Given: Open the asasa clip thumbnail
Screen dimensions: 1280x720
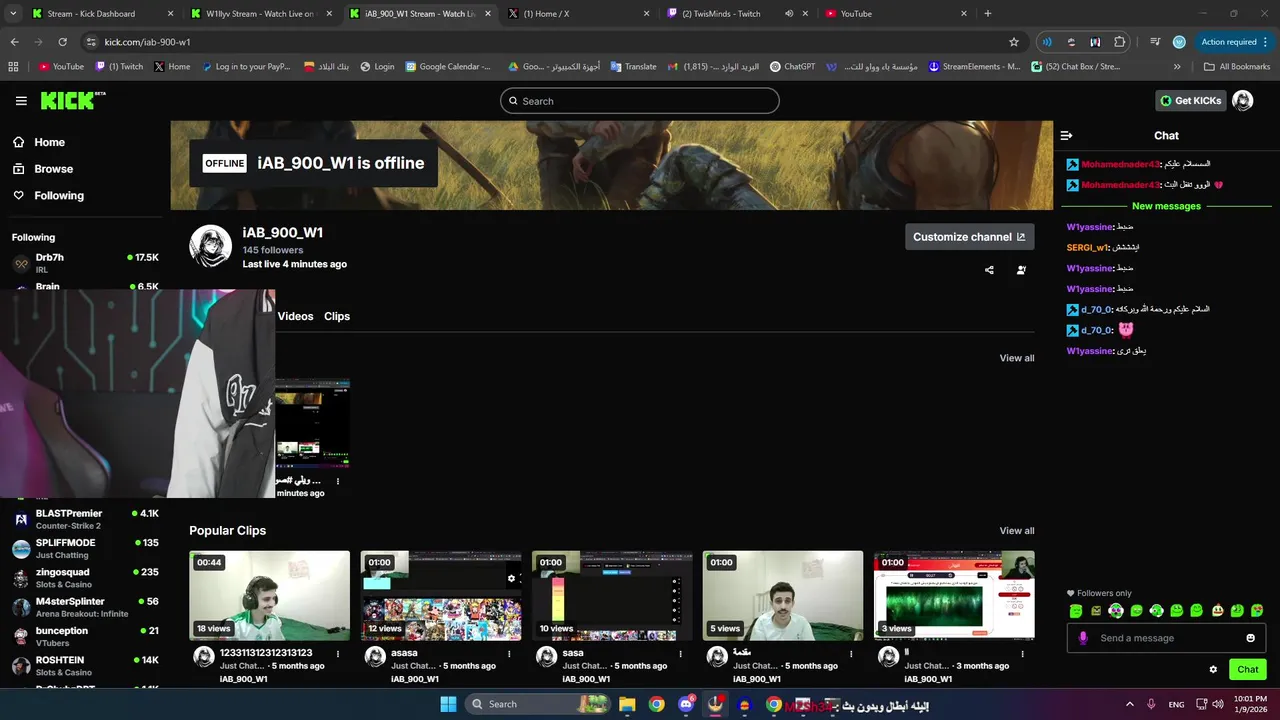Looking at the screenshot, I should point(441,596).
